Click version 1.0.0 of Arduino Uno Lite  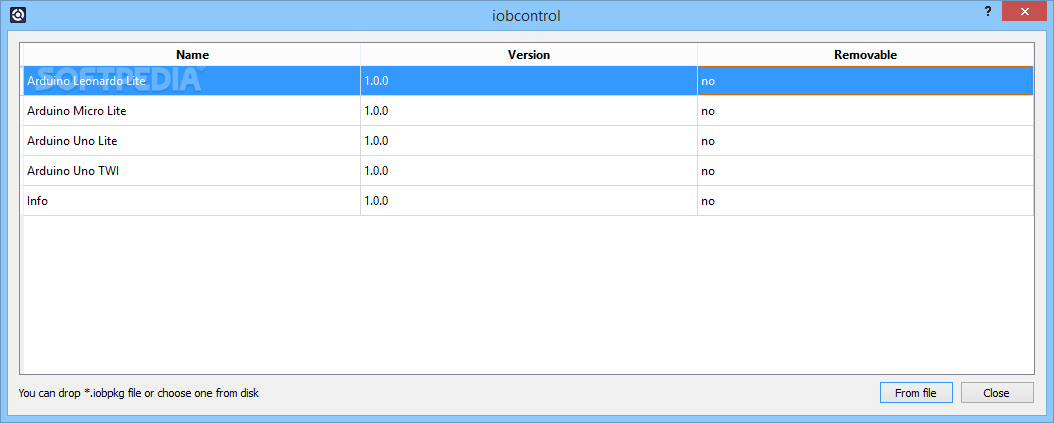(x=529, y=141)
